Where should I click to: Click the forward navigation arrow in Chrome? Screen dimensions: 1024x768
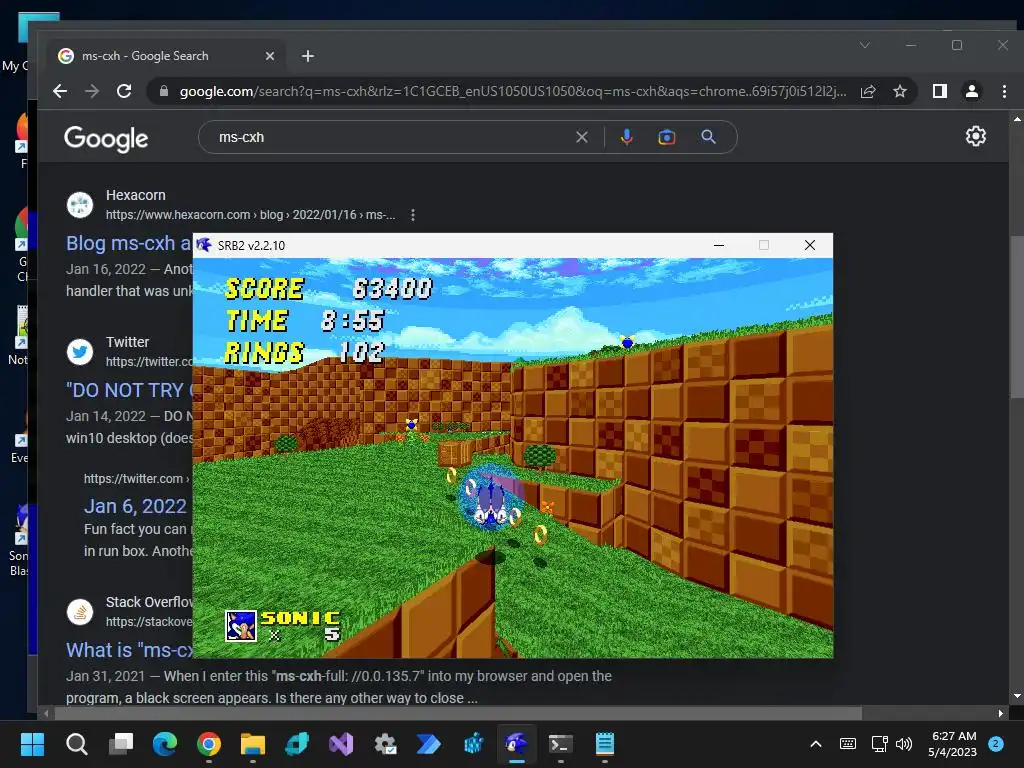92,91
